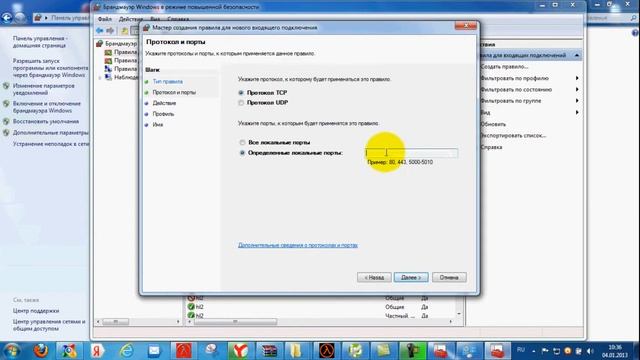The width and height of the screenshot is (640, 360).
Task: Select the Протокол UDP radio button
Action: click(241, 103)
